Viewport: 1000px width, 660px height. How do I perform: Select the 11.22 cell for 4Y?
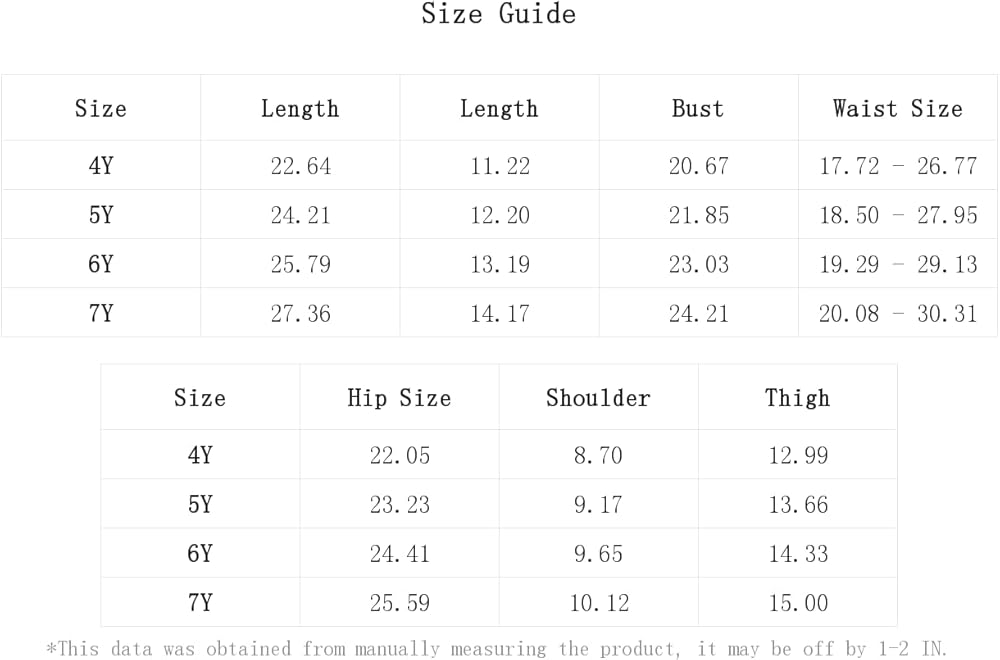click(499, 166)
